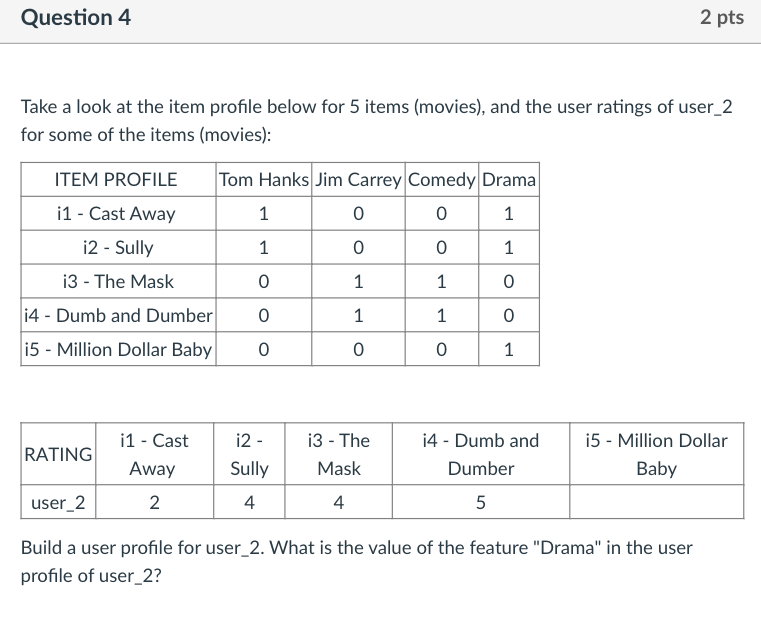Click the 'user_2' row label

58,502
